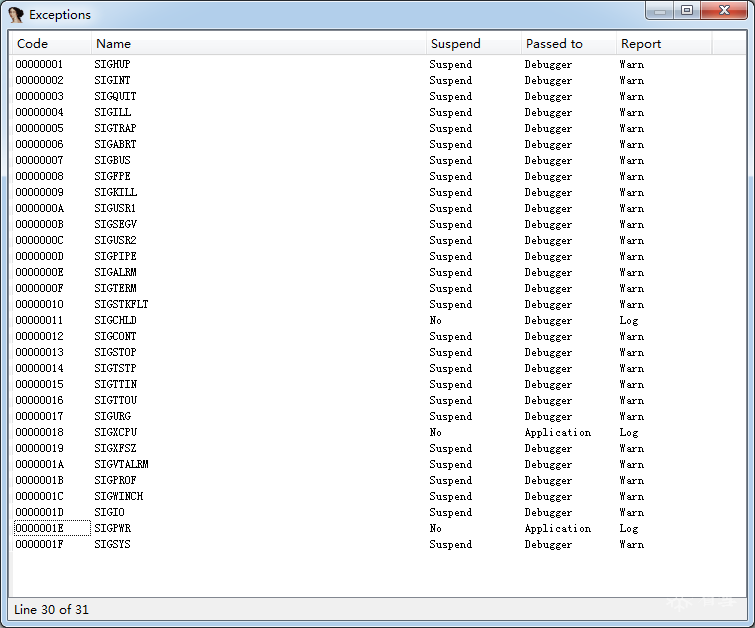The width and height of the screenshot is (755, 628).
Task: Select the SIGPIPE exception name
Action: pos(115,256)
